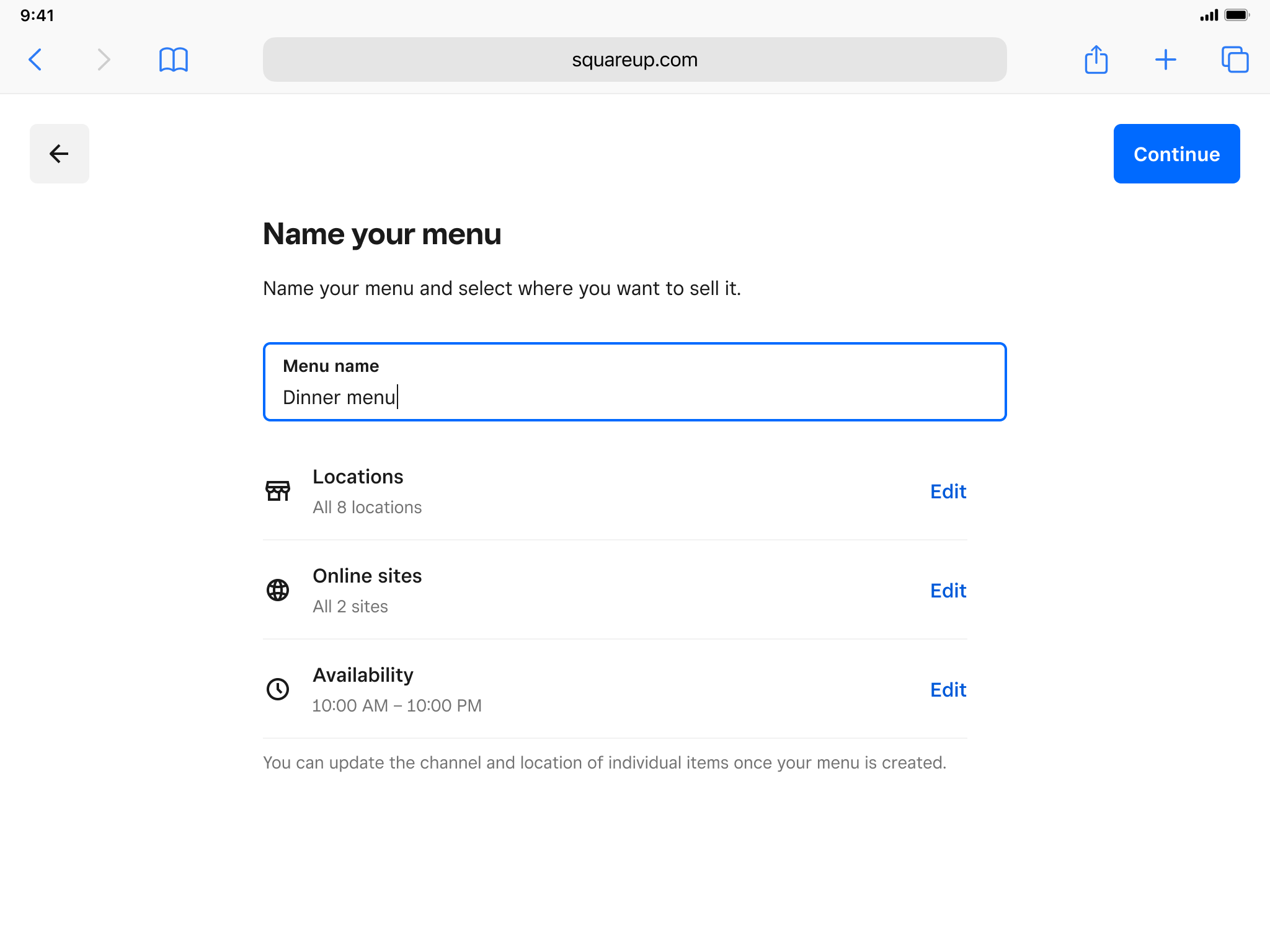Tap the Share icon in Safari
Screen dimensions: 1270x952
[1096, 59]
